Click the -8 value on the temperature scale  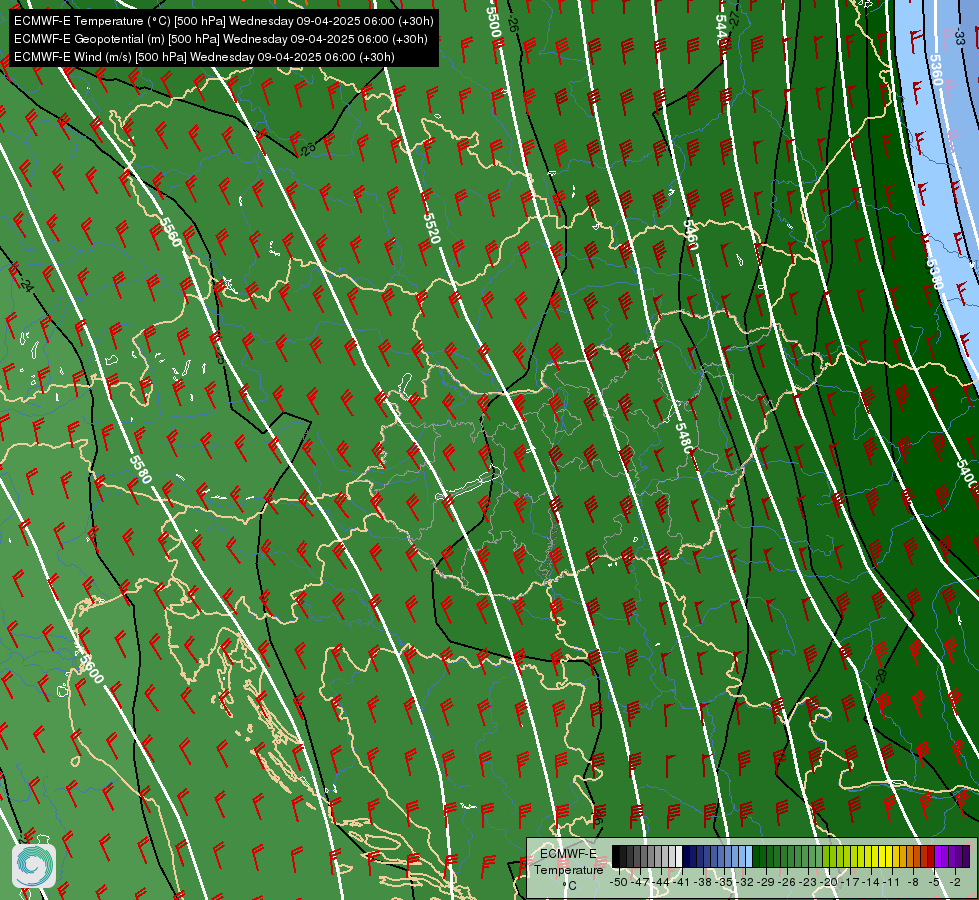click(x=913, y=882)
